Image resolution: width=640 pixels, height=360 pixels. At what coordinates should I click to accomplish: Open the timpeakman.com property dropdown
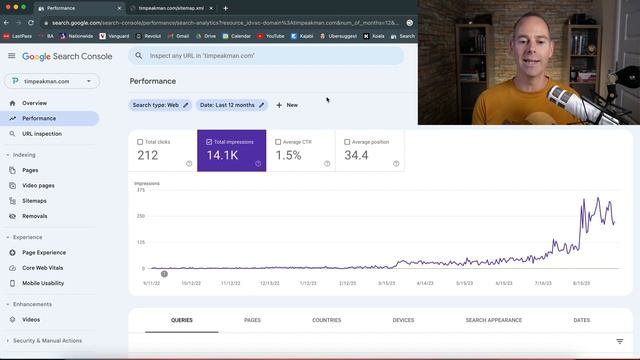tap(52, 81)
